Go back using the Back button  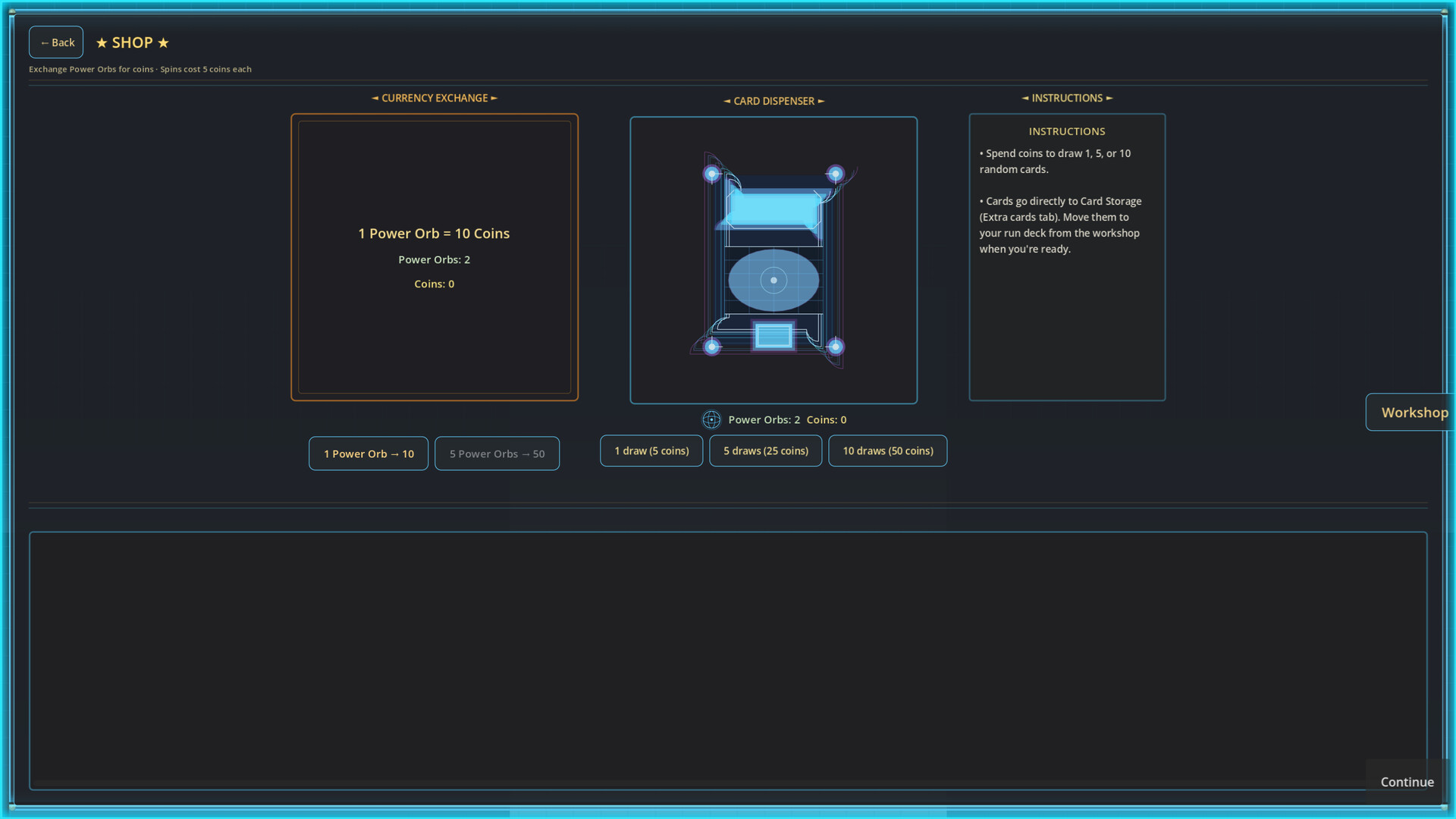point(55,42)
